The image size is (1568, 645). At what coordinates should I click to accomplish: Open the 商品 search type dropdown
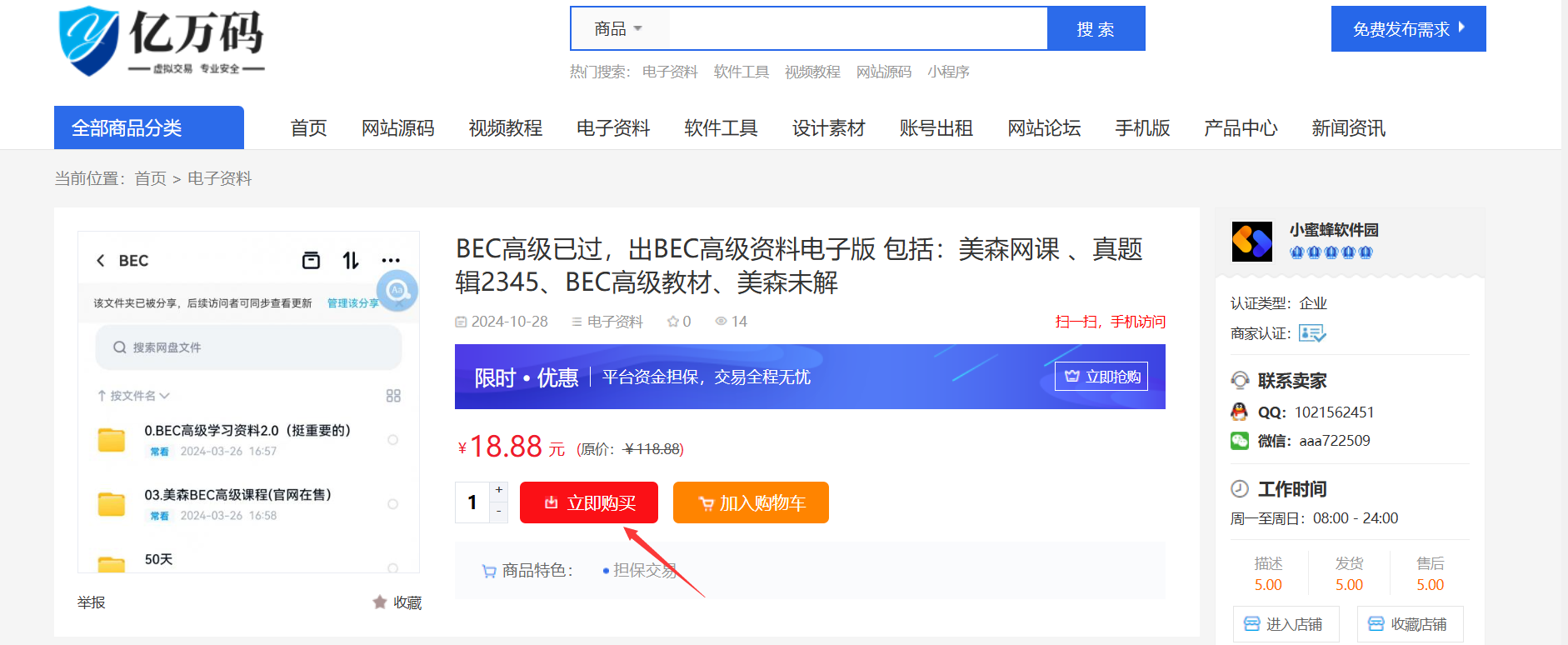pyautogui.click(x=618, y=29)
